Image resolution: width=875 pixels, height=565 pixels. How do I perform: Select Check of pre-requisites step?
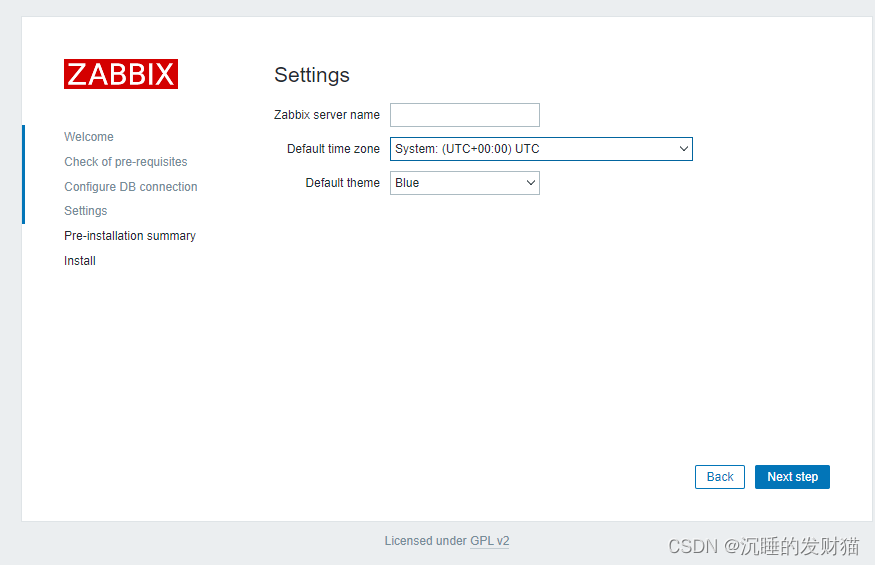[126, 162]
